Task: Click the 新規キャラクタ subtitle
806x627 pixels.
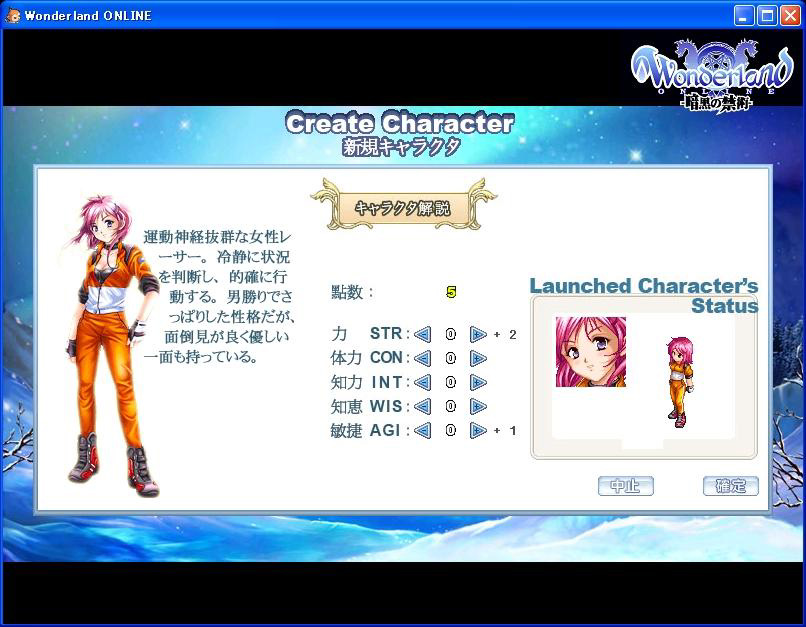Action: [x=401, y=147]
